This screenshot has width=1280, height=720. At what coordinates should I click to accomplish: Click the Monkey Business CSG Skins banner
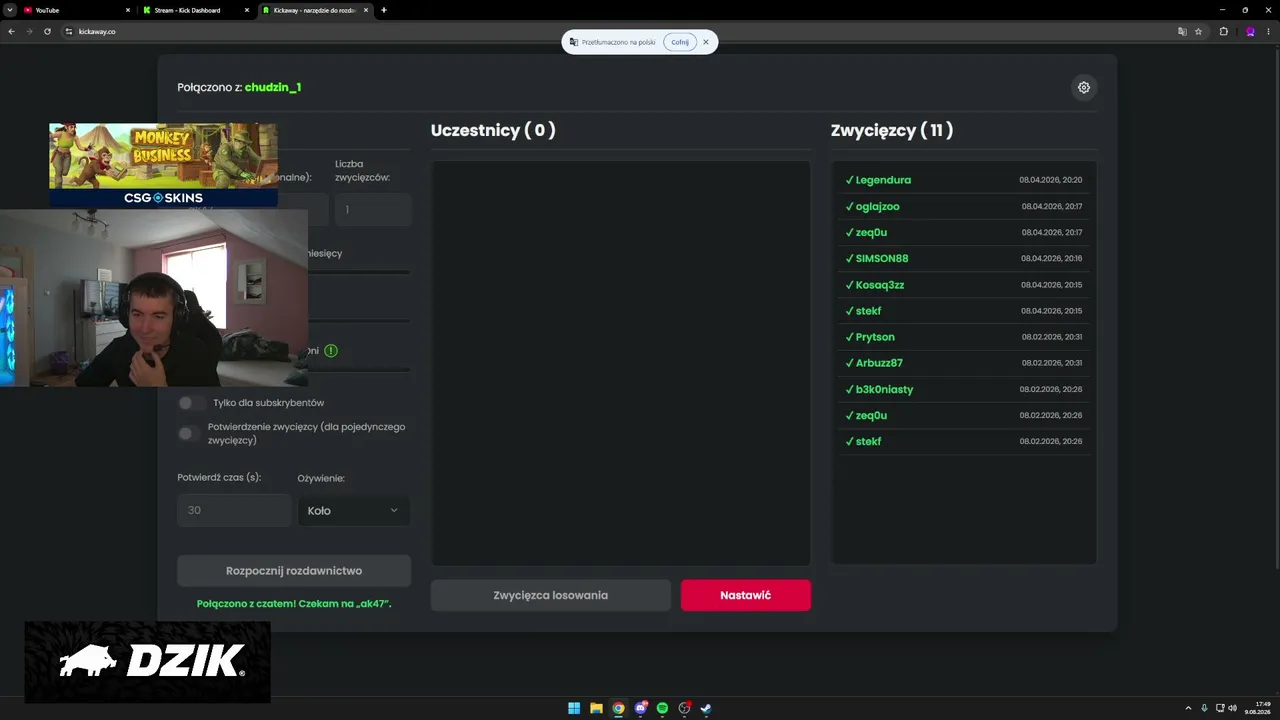163,165
